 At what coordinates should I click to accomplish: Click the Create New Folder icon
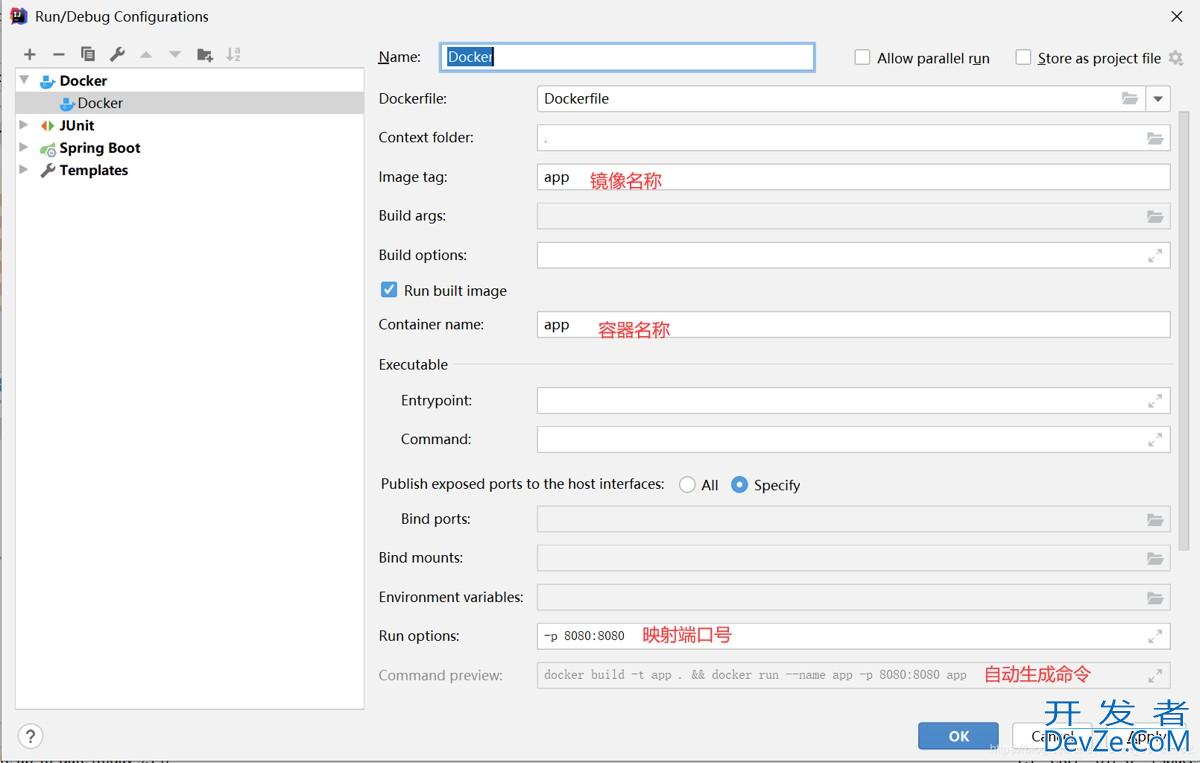coord(205,55)
